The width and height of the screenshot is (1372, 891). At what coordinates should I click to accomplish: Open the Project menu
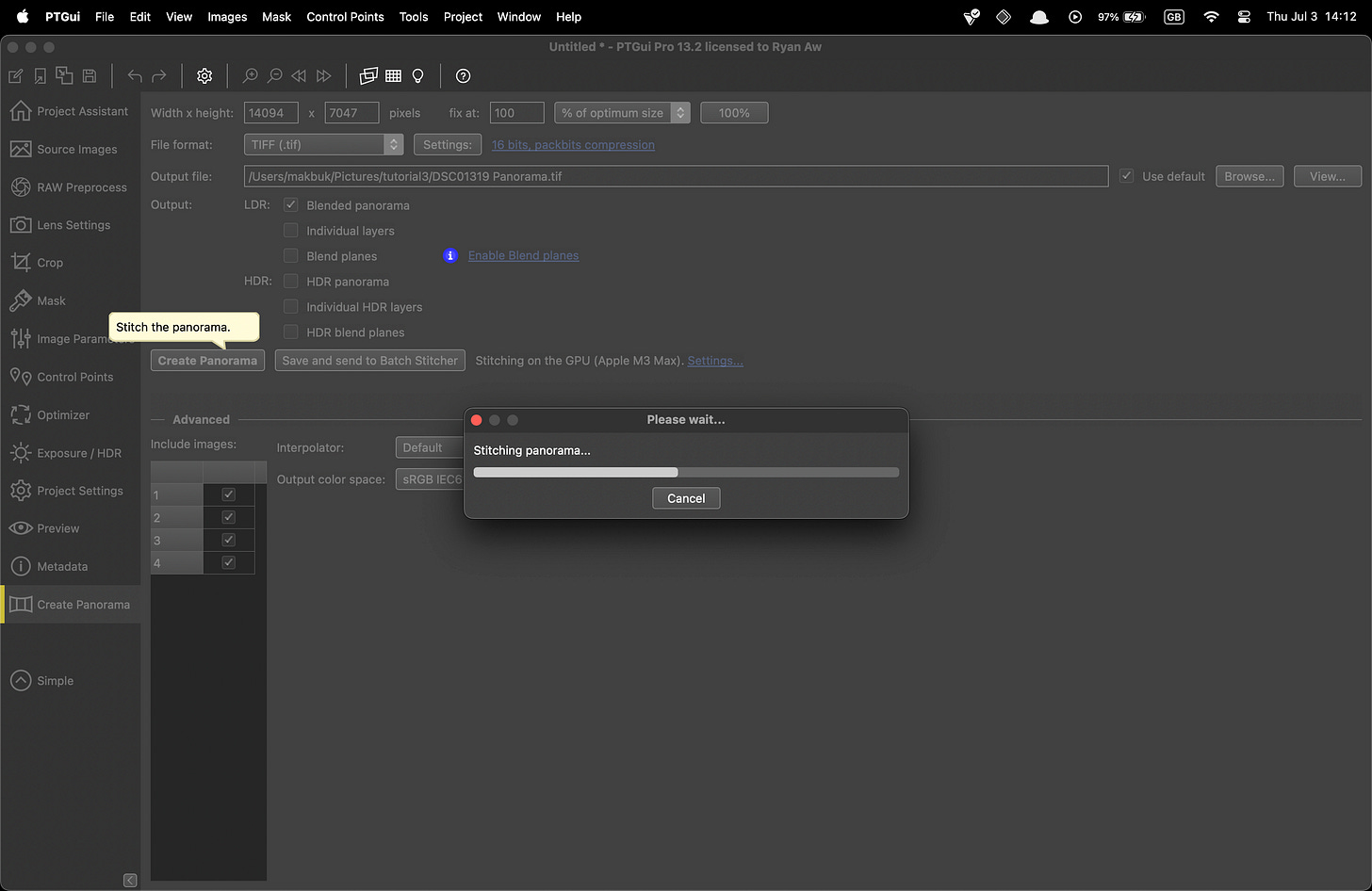tap(463, 17)
